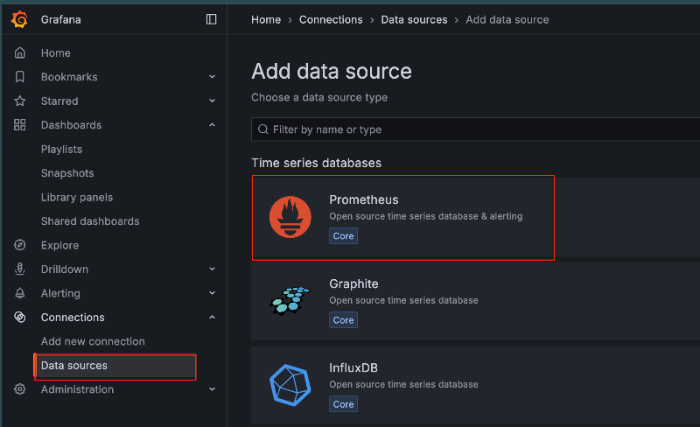This screenshot has width=700, height=427.
Task: Select the Prometheus flame logo
Action: coord(290,218)
